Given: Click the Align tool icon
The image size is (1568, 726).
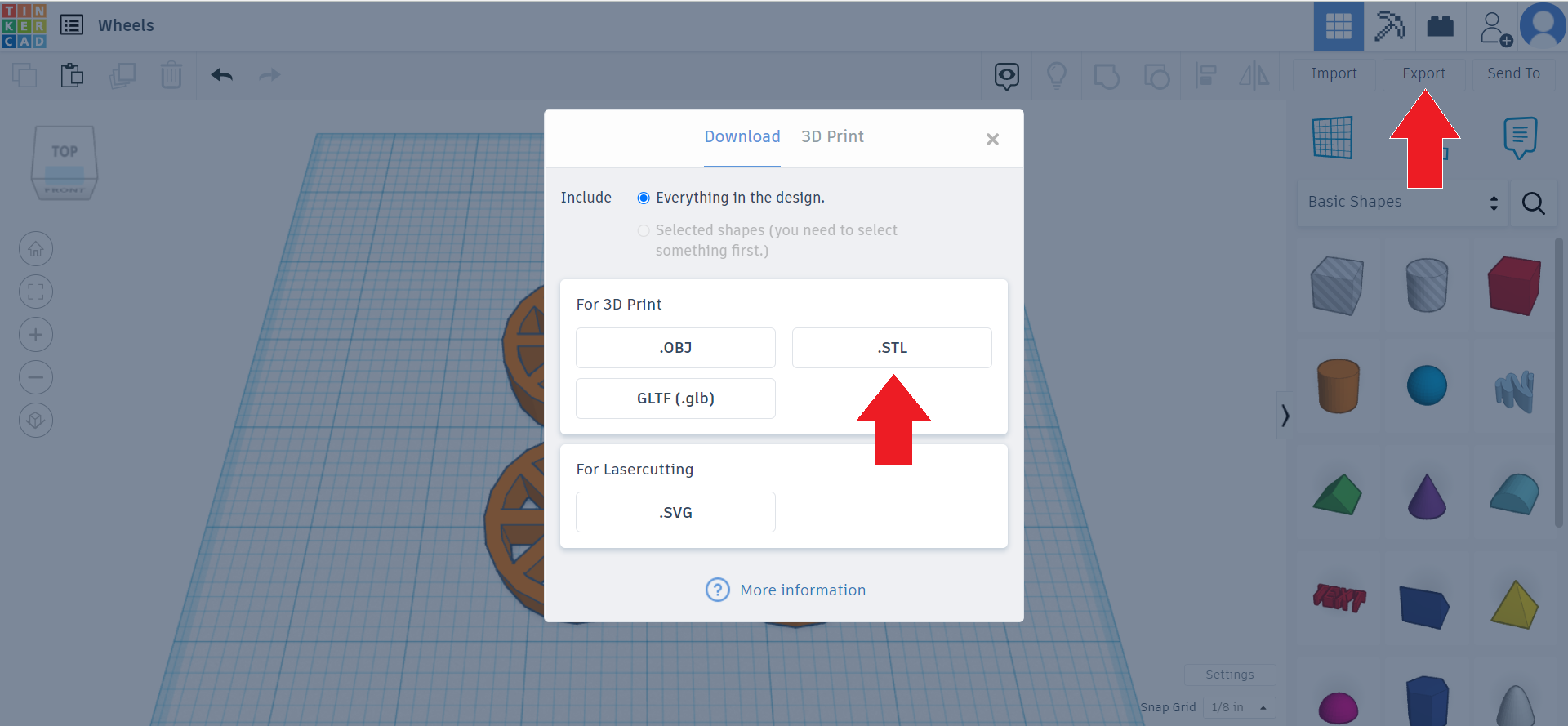Looking at the screenshot, I should [x=1206, y=76].
